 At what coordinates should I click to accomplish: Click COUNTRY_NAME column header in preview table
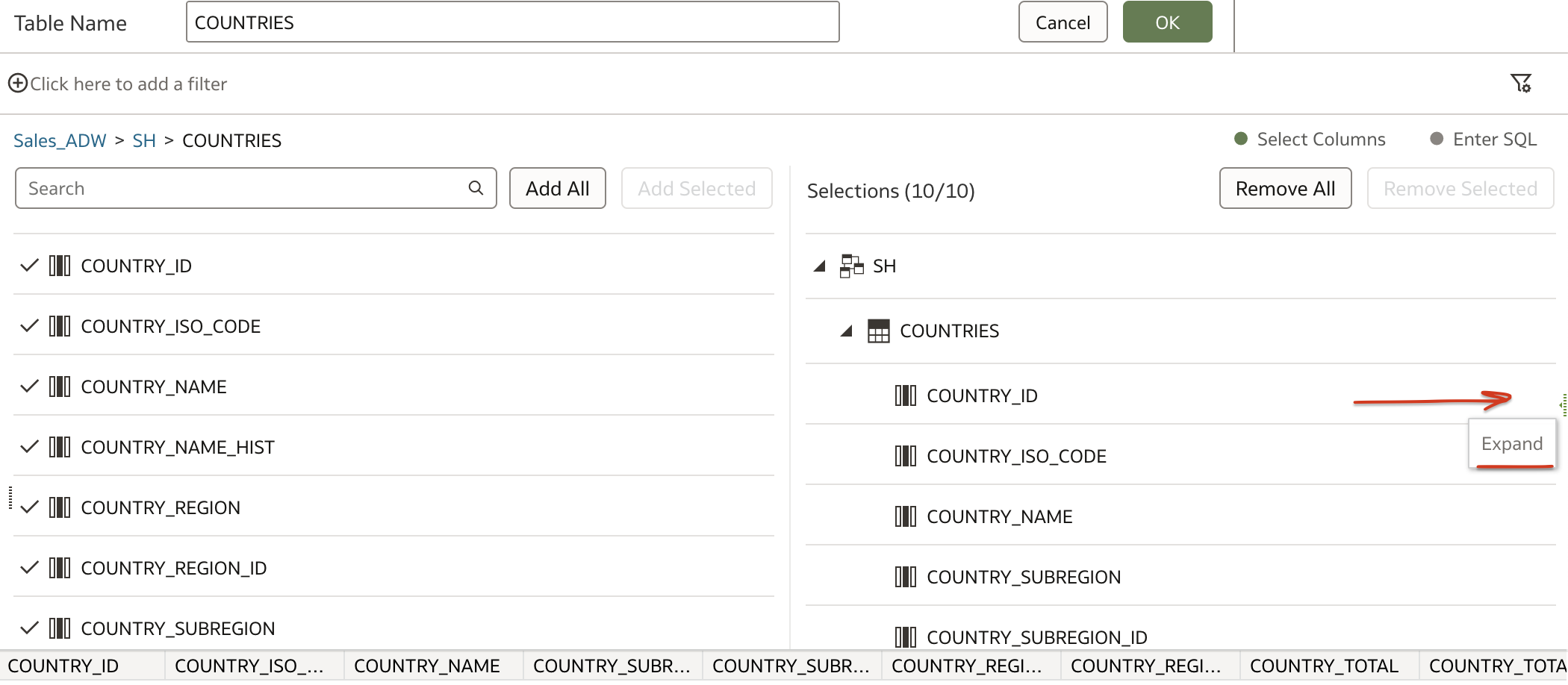point(434,666)
